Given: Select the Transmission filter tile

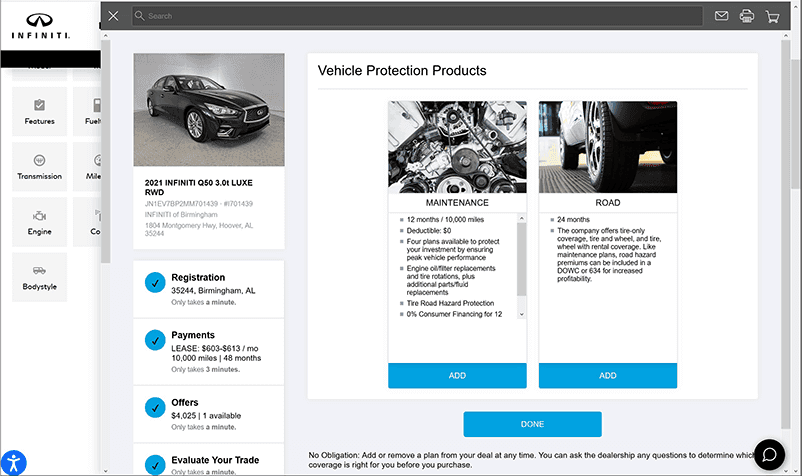Looking at the screenshot, I should pyautogui.click(x=39, y=167).
